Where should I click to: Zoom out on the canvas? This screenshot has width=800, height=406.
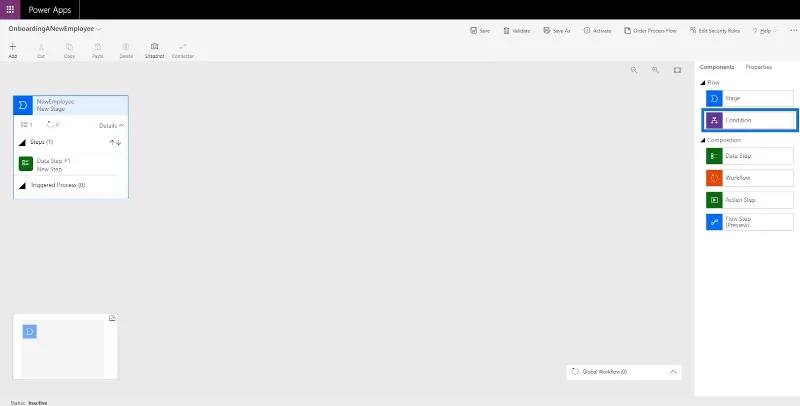(x=634, y=70)
